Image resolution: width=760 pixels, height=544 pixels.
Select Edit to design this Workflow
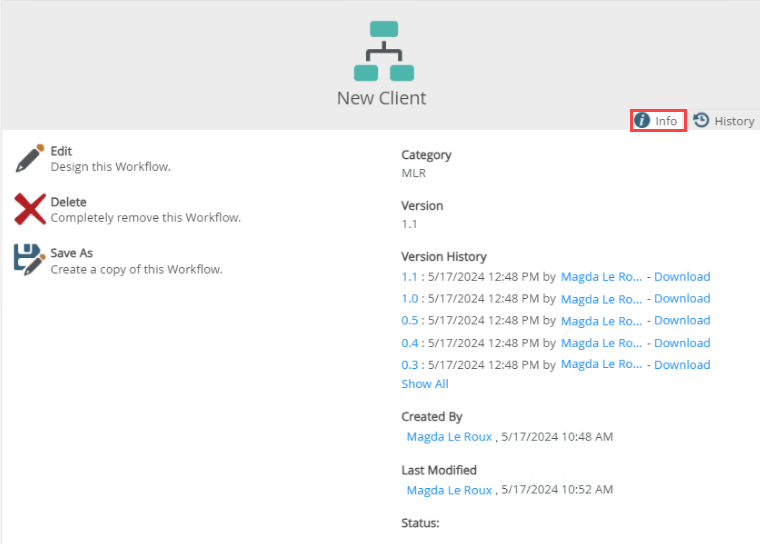(x=61, y=151)
